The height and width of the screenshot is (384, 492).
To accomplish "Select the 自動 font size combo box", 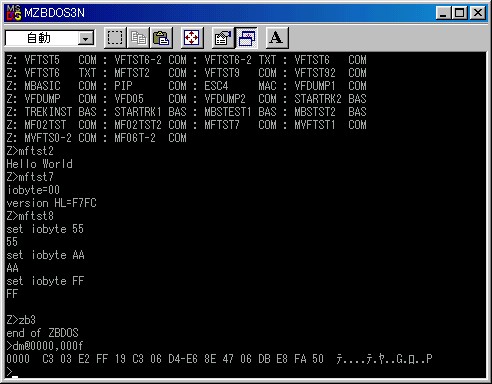I will pyautogui.click(x=50, y=38).
